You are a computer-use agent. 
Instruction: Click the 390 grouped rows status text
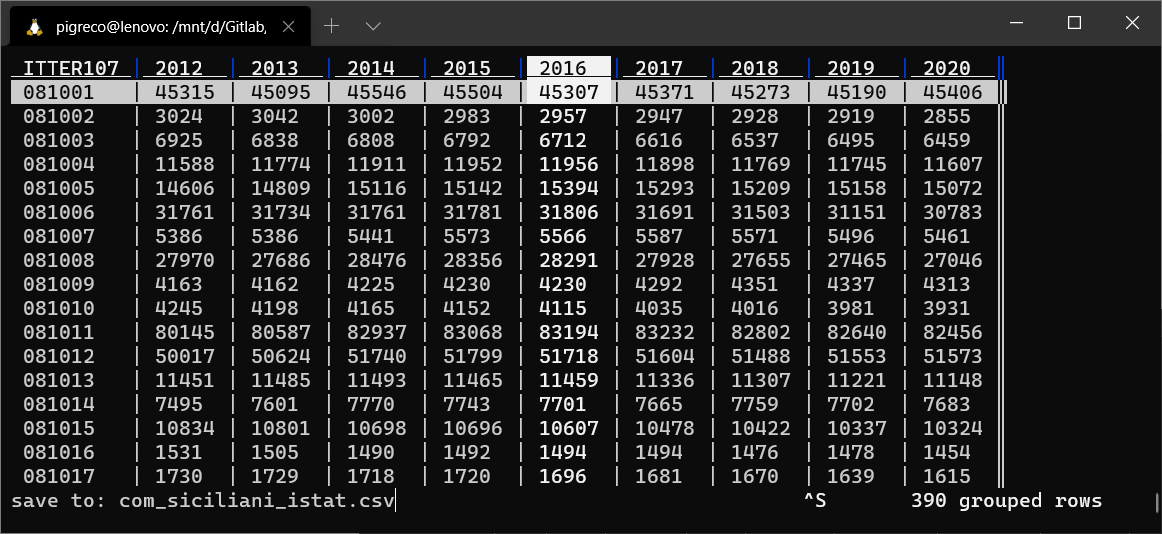[x=1006, y=500]
